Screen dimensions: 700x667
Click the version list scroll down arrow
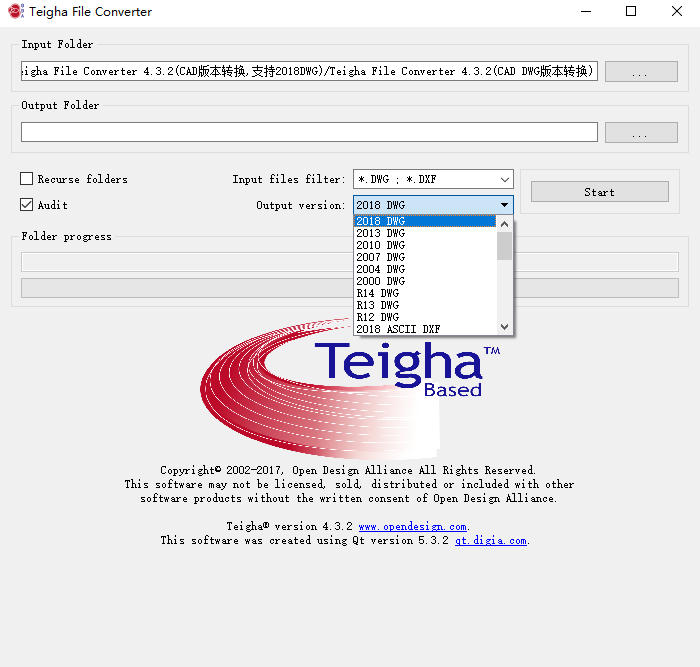504,327
